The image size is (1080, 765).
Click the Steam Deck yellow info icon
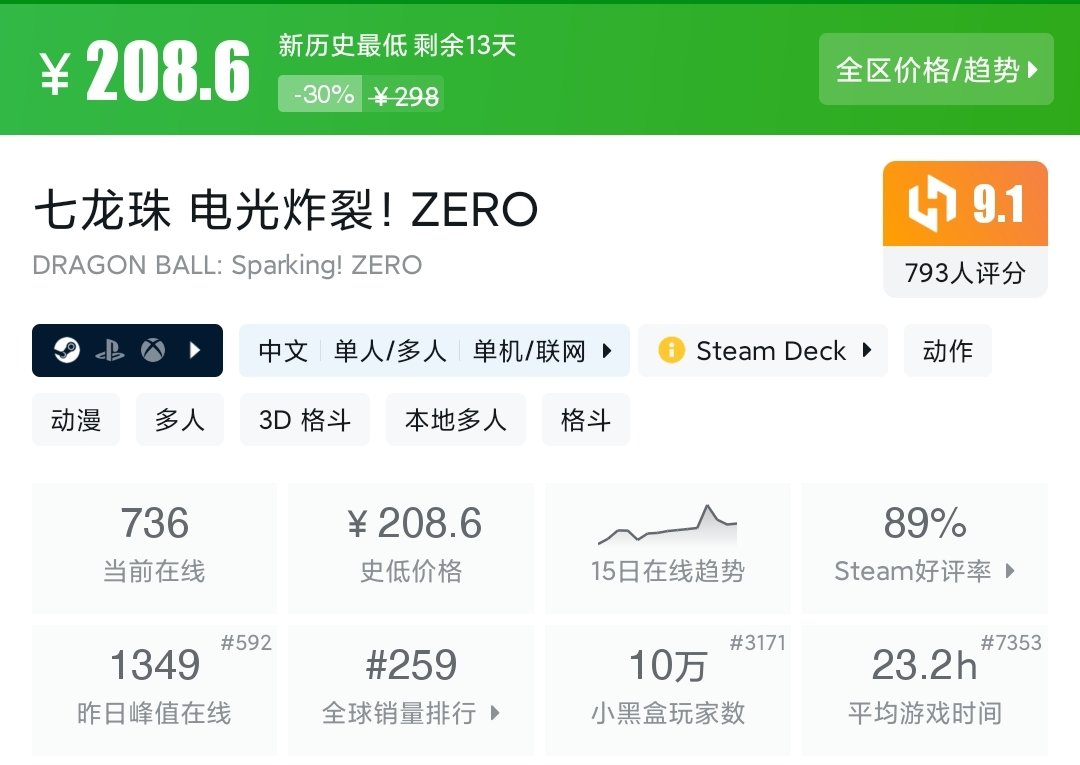(671, 351)
